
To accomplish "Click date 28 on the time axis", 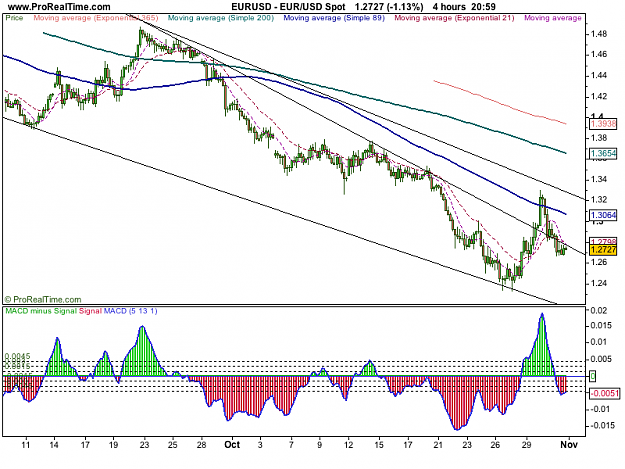I will 202,445.
